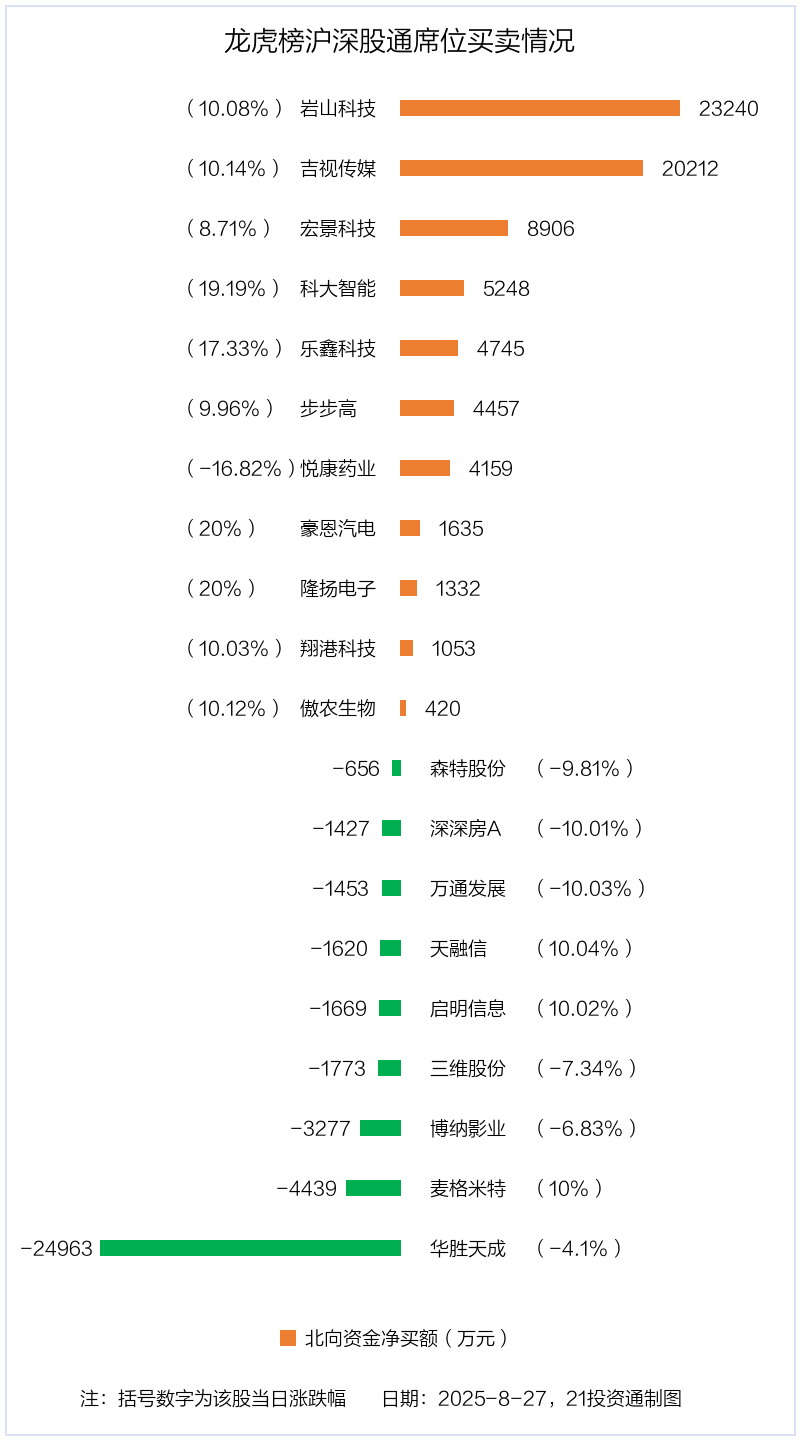The width and height of the screenshot is (800, 1440).
Task: Click the orange bar for 岩山科技
Action: tap(540, 108)
